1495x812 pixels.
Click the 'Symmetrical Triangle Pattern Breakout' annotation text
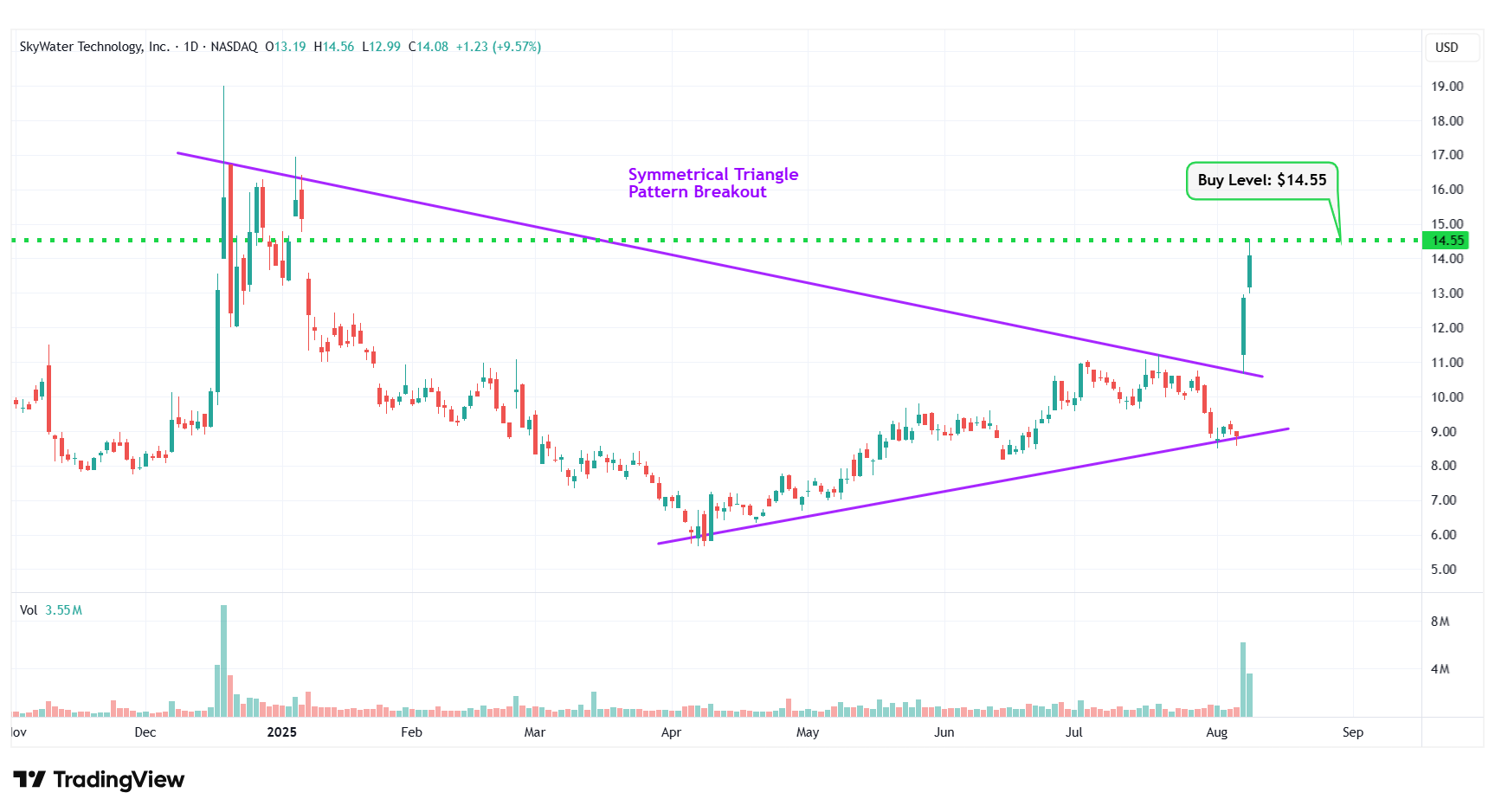(x=713, y=183)
